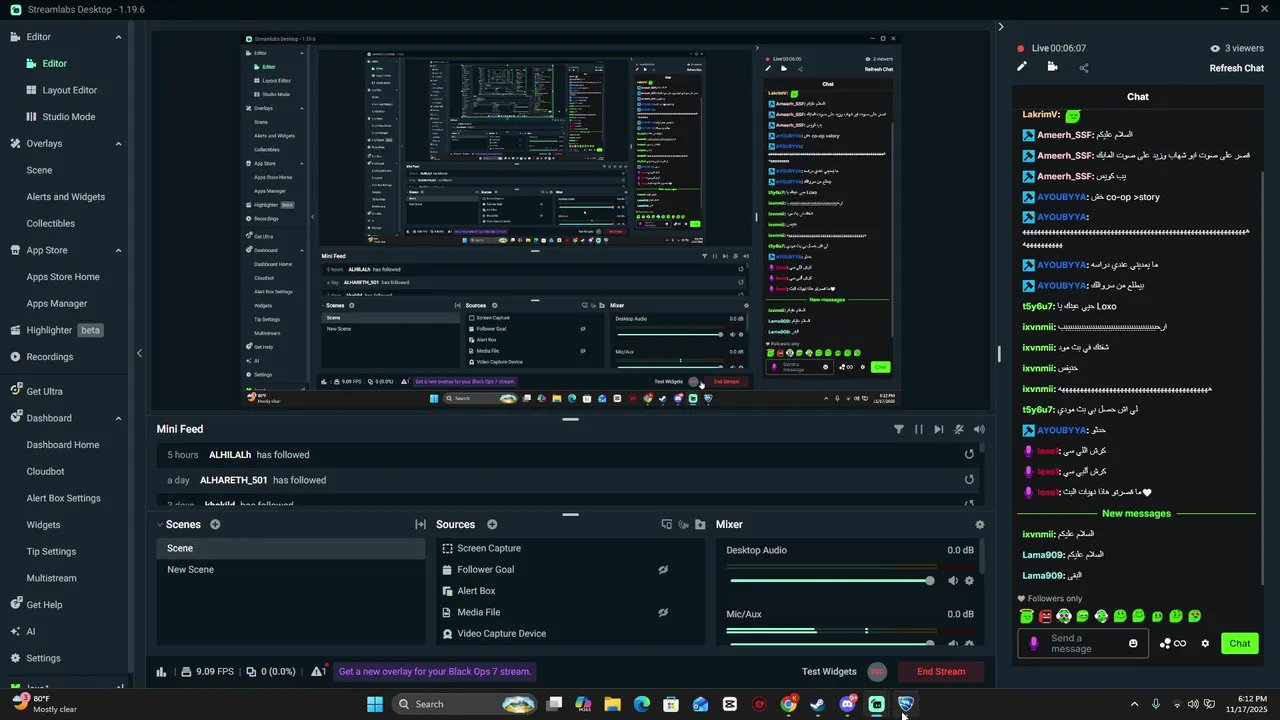Collapse the Overlays section
1280x720 pixels.
click(118, 143)
